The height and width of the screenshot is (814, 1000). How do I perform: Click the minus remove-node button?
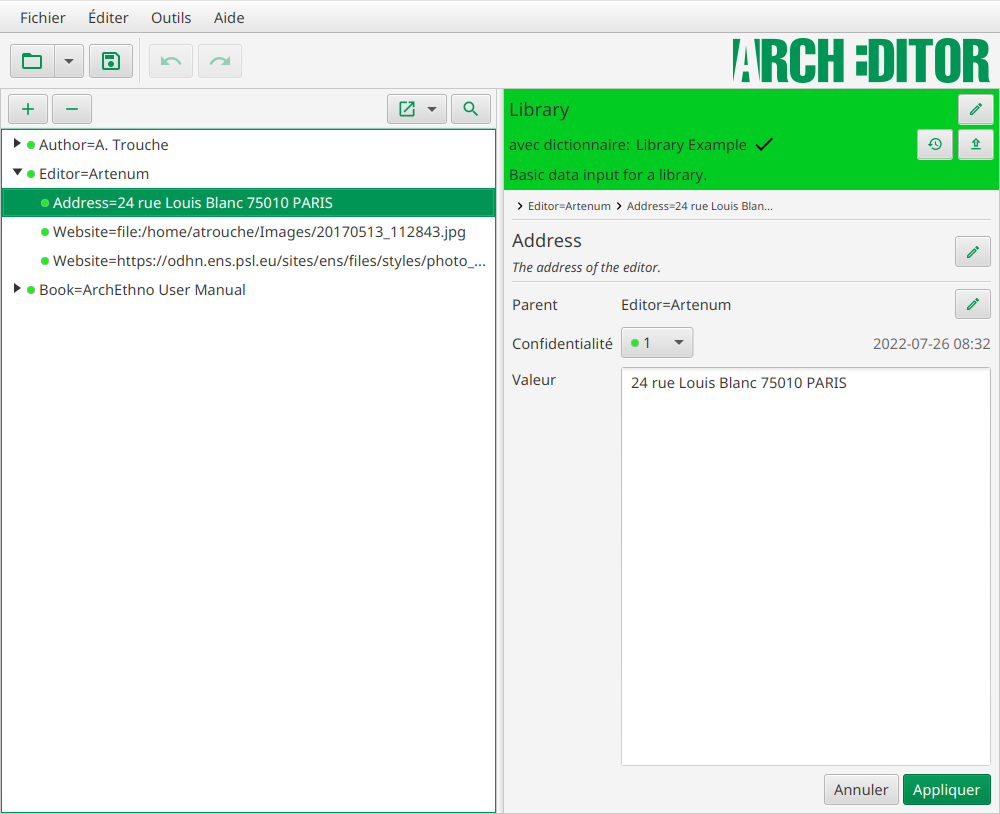point(72,109)
